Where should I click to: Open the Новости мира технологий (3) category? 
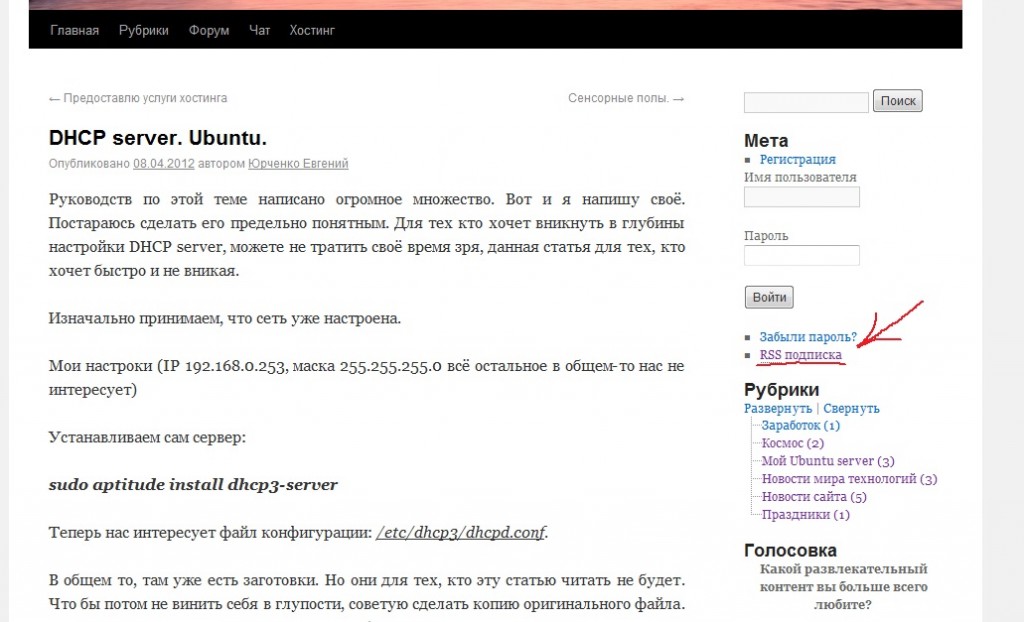[x=850, y=479]
